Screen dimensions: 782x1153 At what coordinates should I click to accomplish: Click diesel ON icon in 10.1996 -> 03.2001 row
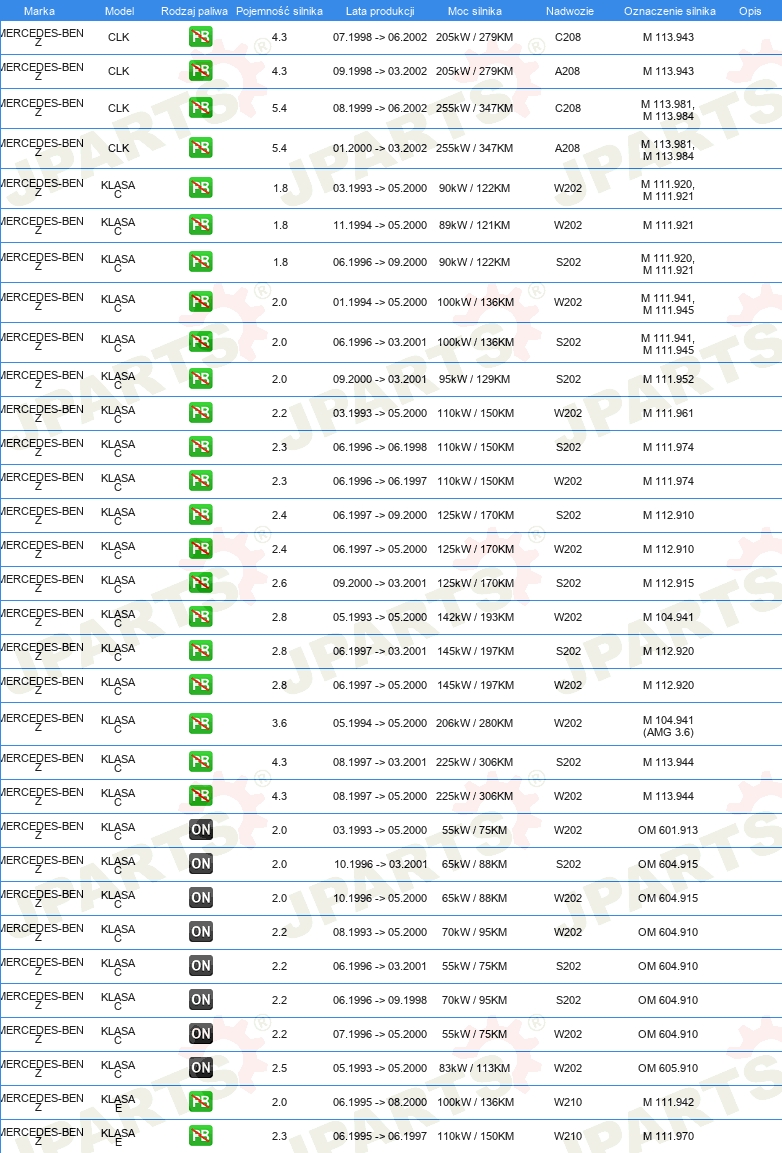click(x=200, y=863)
